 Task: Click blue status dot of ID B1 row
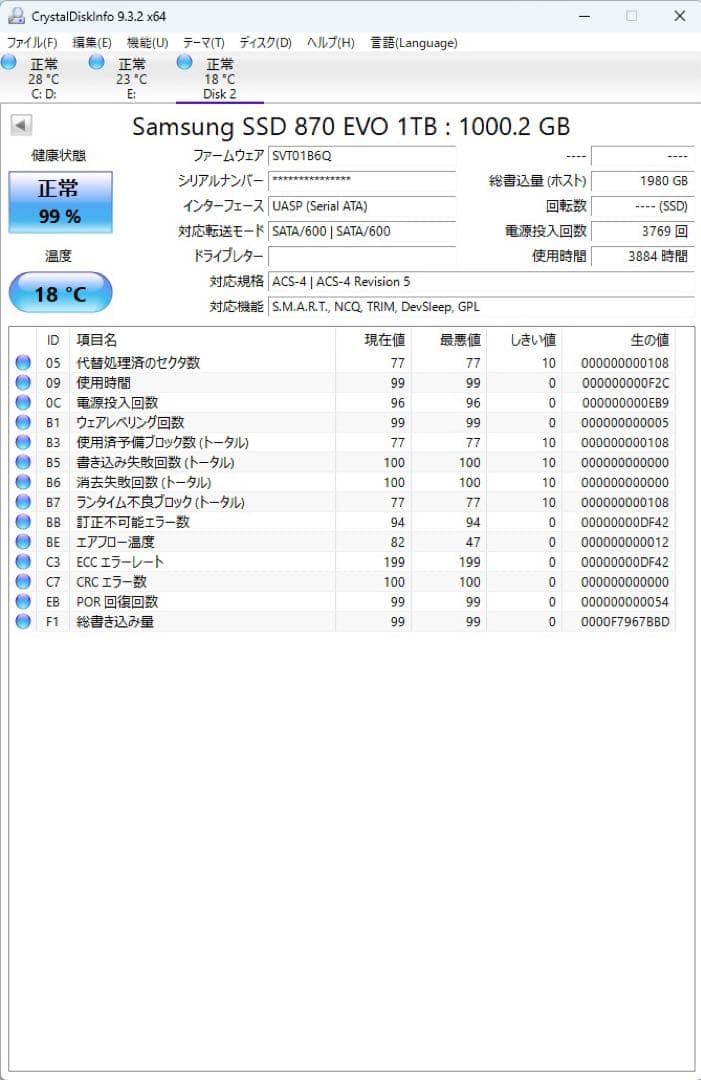(23, 422)
